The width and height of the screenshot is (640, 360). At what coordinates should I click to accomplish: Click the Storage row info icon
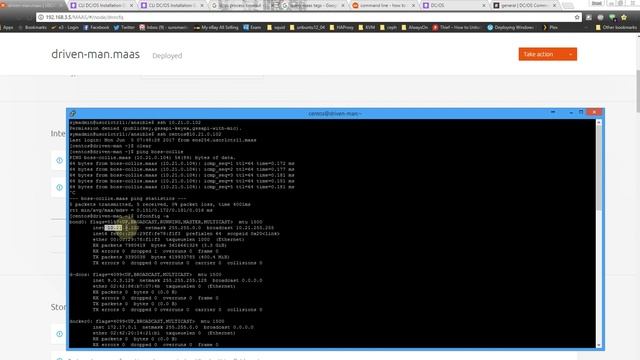[60, 334]
